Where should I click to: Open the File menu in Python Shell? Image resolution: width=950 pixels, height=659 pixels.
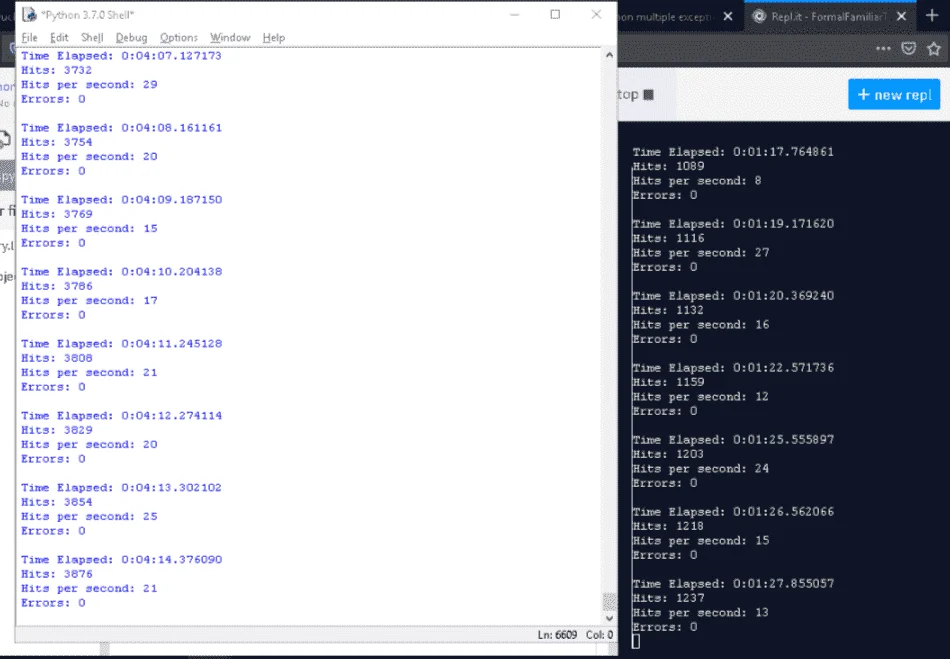pyautogui.click(x=29, y=38)
